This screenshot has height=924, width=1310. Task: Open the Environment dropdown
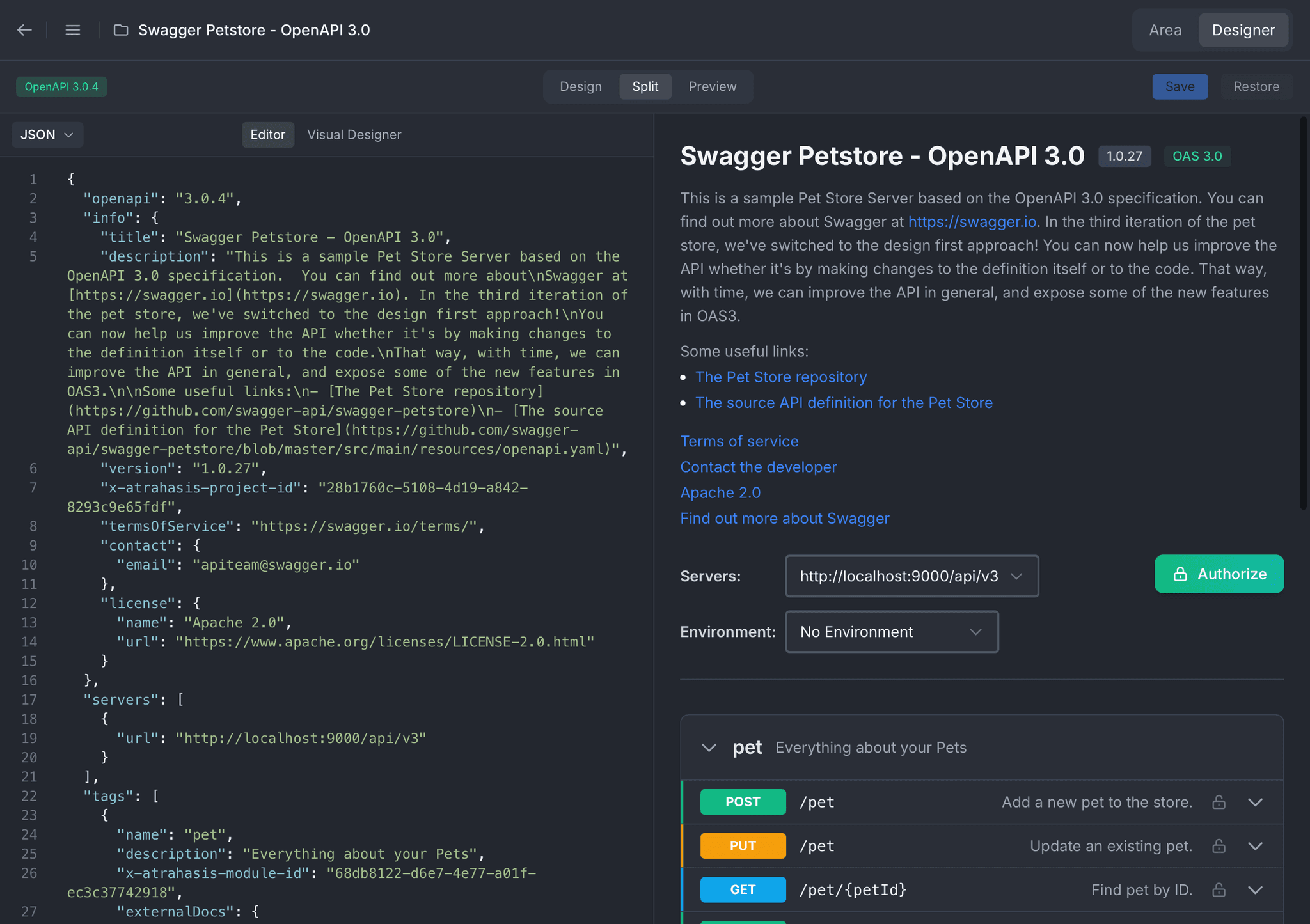click(892, 632)
